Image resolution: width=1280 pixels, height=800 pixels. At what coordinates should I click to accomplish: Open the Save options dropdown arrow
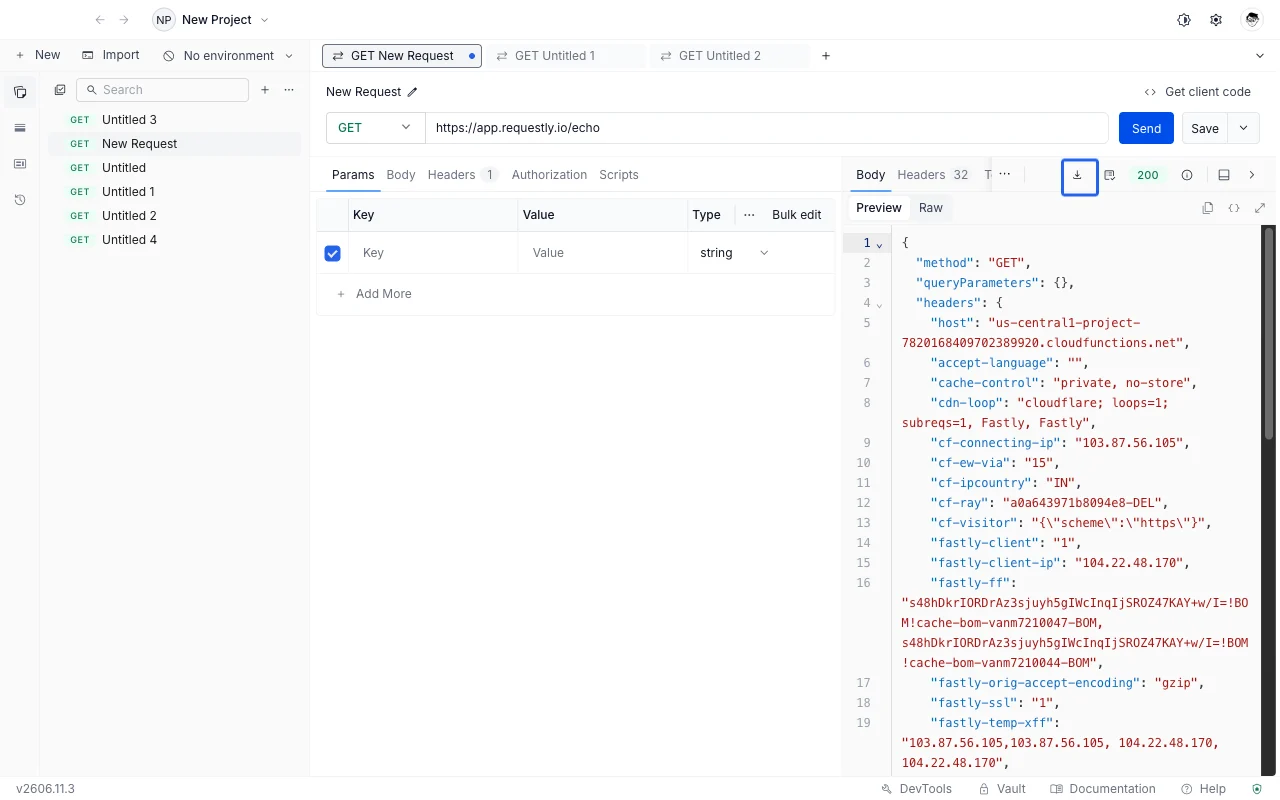[1244, 128]
